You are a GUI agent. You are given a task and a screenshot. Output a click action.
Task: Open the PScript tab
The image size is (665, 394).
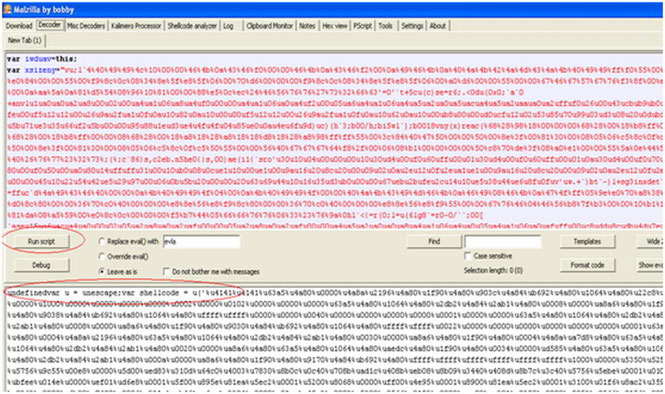pos(363,26)
